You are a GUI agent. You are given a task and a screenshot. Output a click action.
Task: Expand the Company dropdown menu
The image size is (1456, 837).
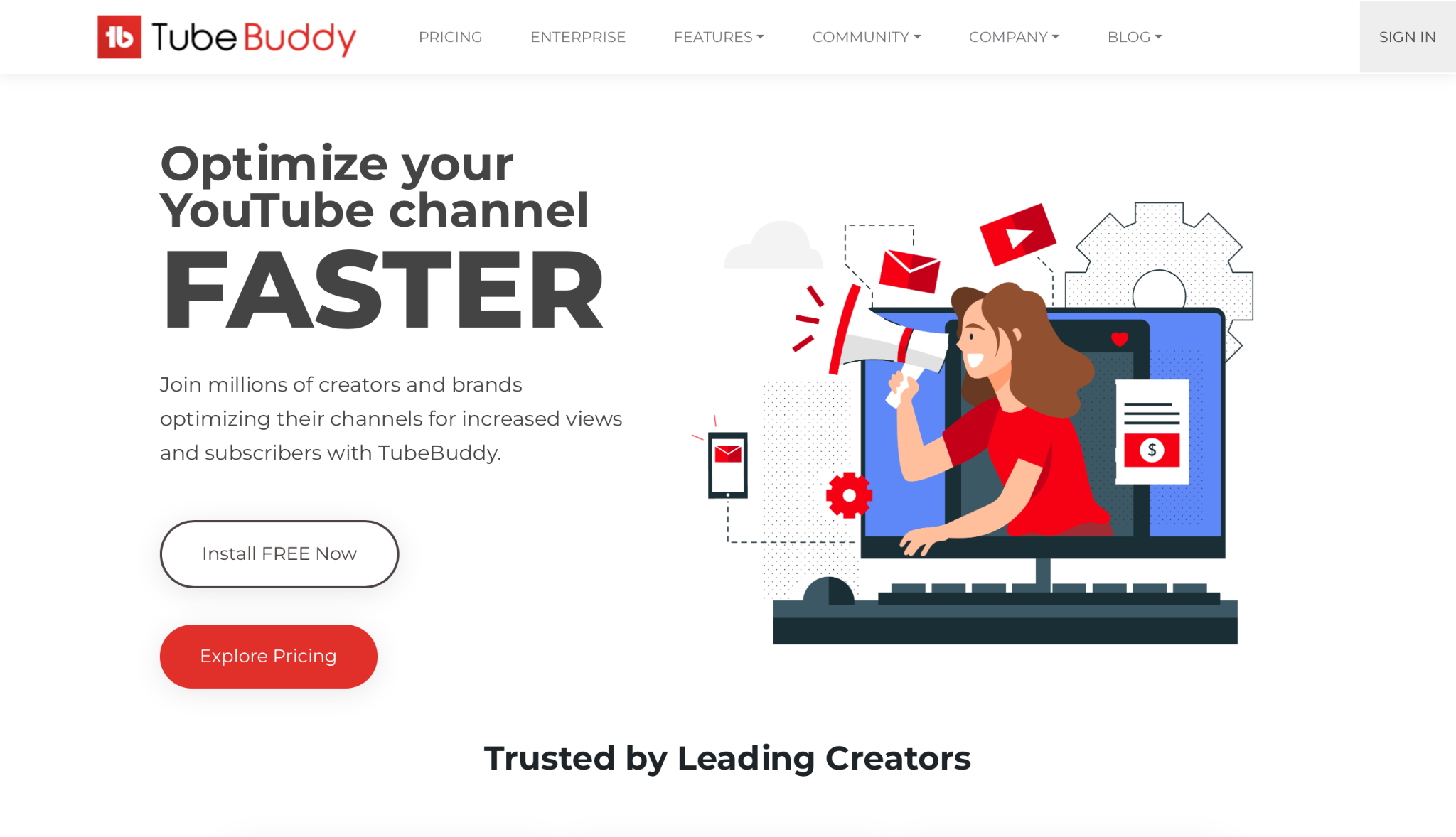(1014, 36)
